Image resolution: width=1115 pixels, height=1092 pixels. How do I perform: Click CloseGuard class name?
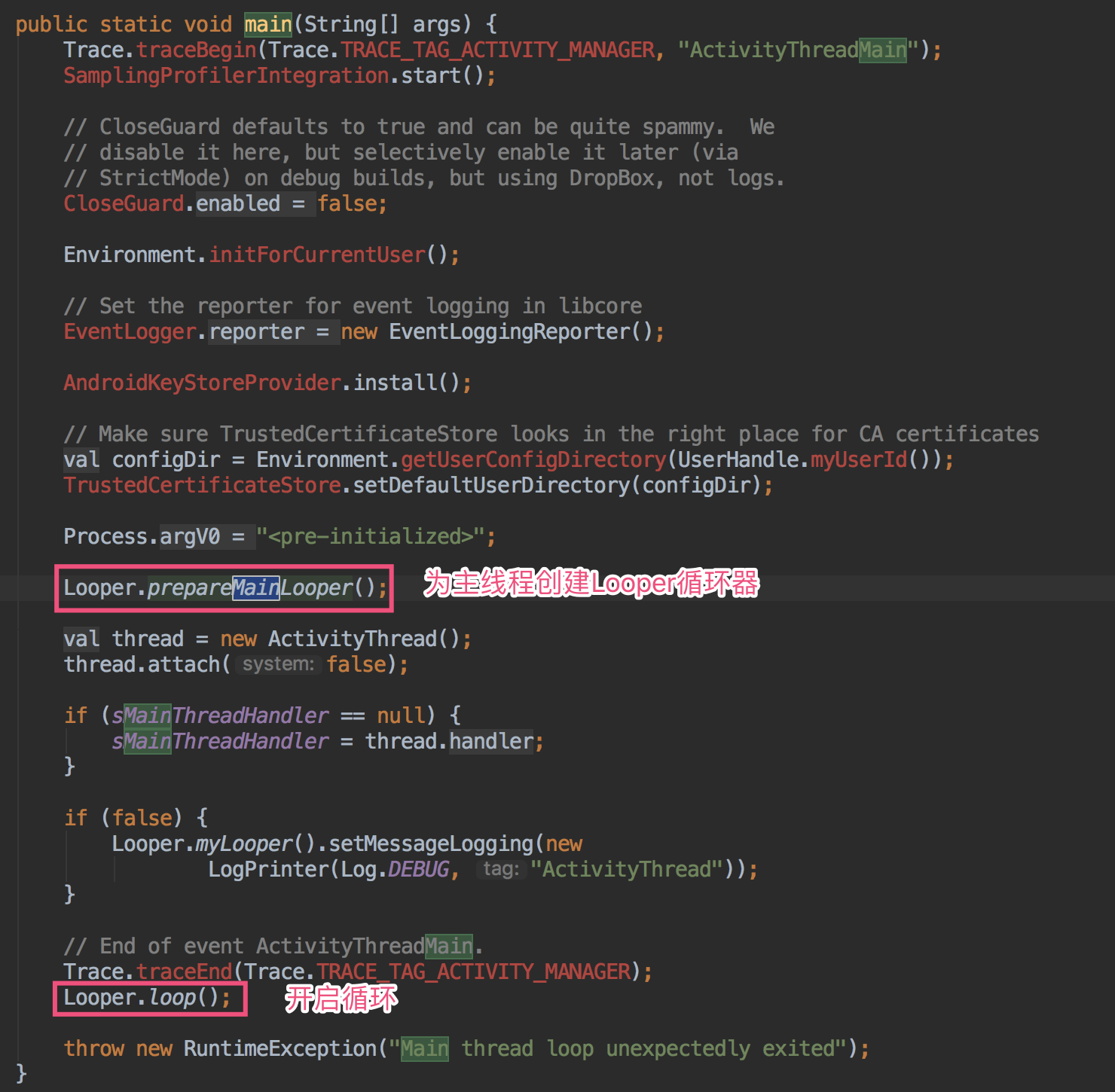pos(124,203)
